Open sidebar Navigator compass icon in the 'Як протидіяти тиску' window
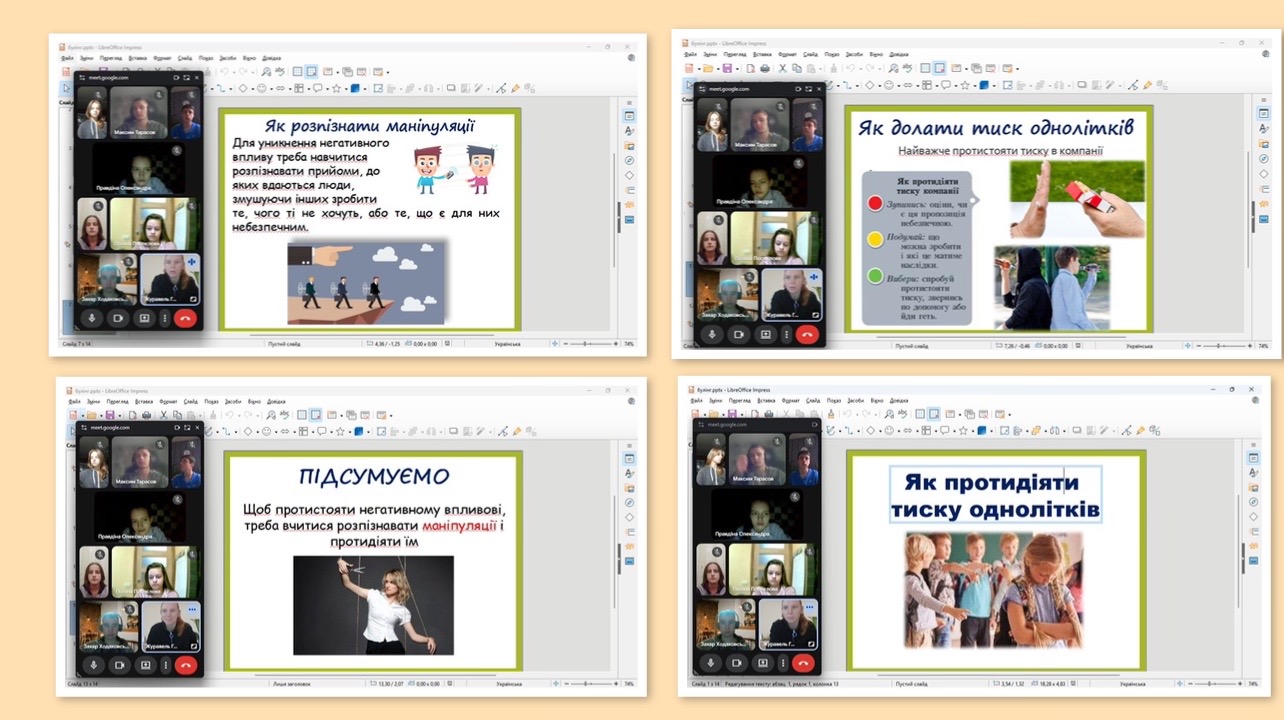 pyautogui.click(x=1253, y=502)
